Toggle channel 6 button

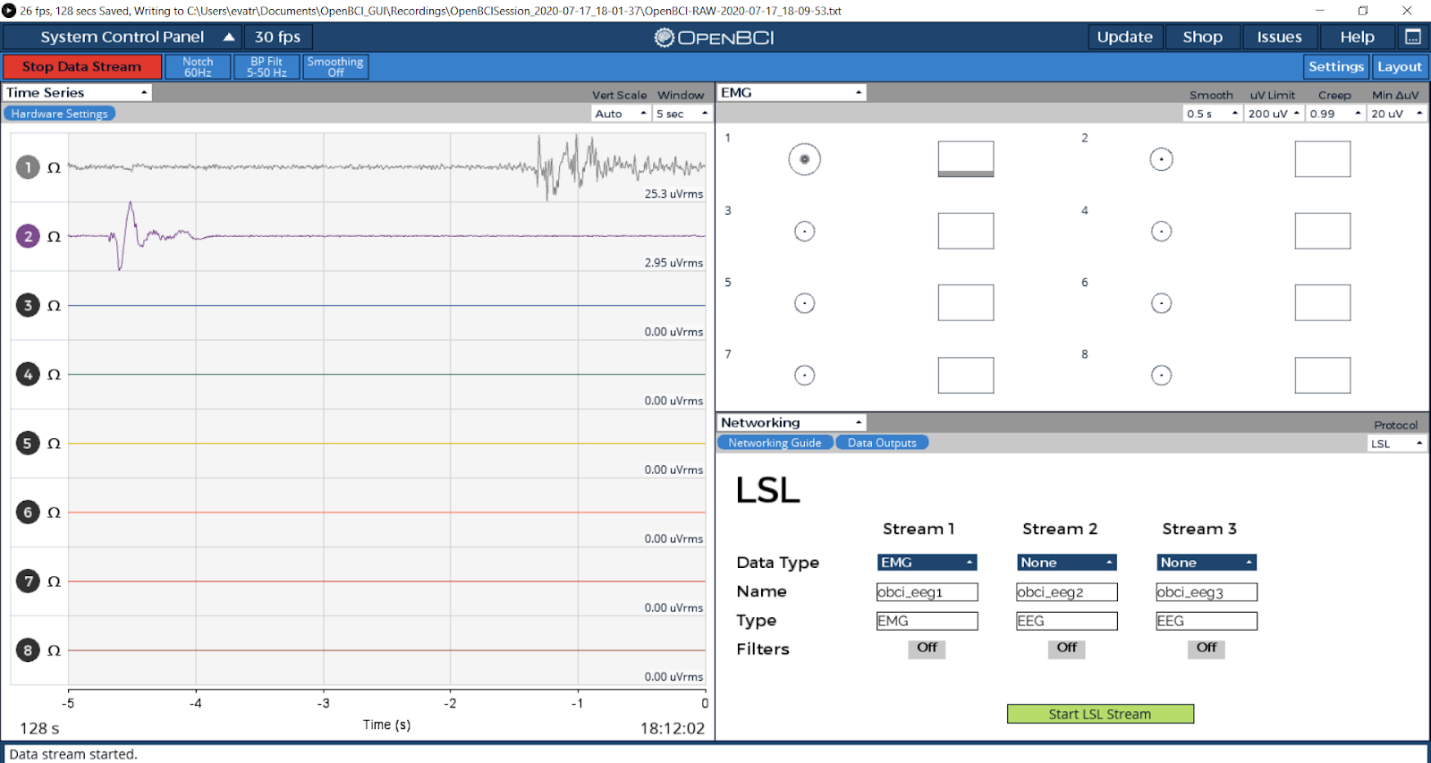pyautogui.click(x=28, y=512)
